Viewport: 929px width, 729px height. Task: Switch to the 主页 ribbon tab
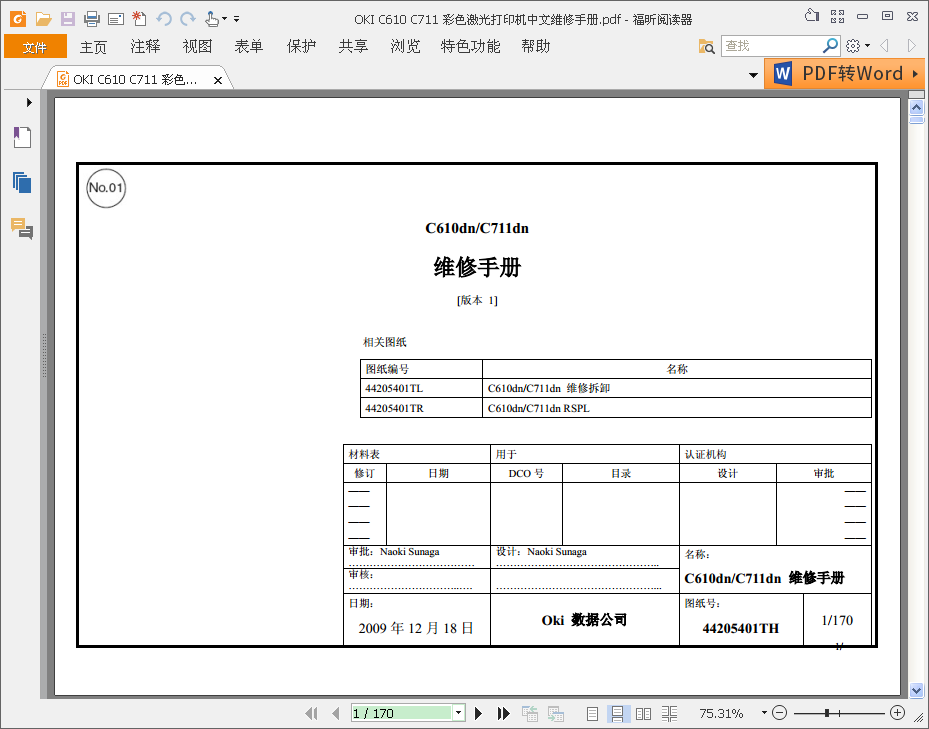point(93,47)
